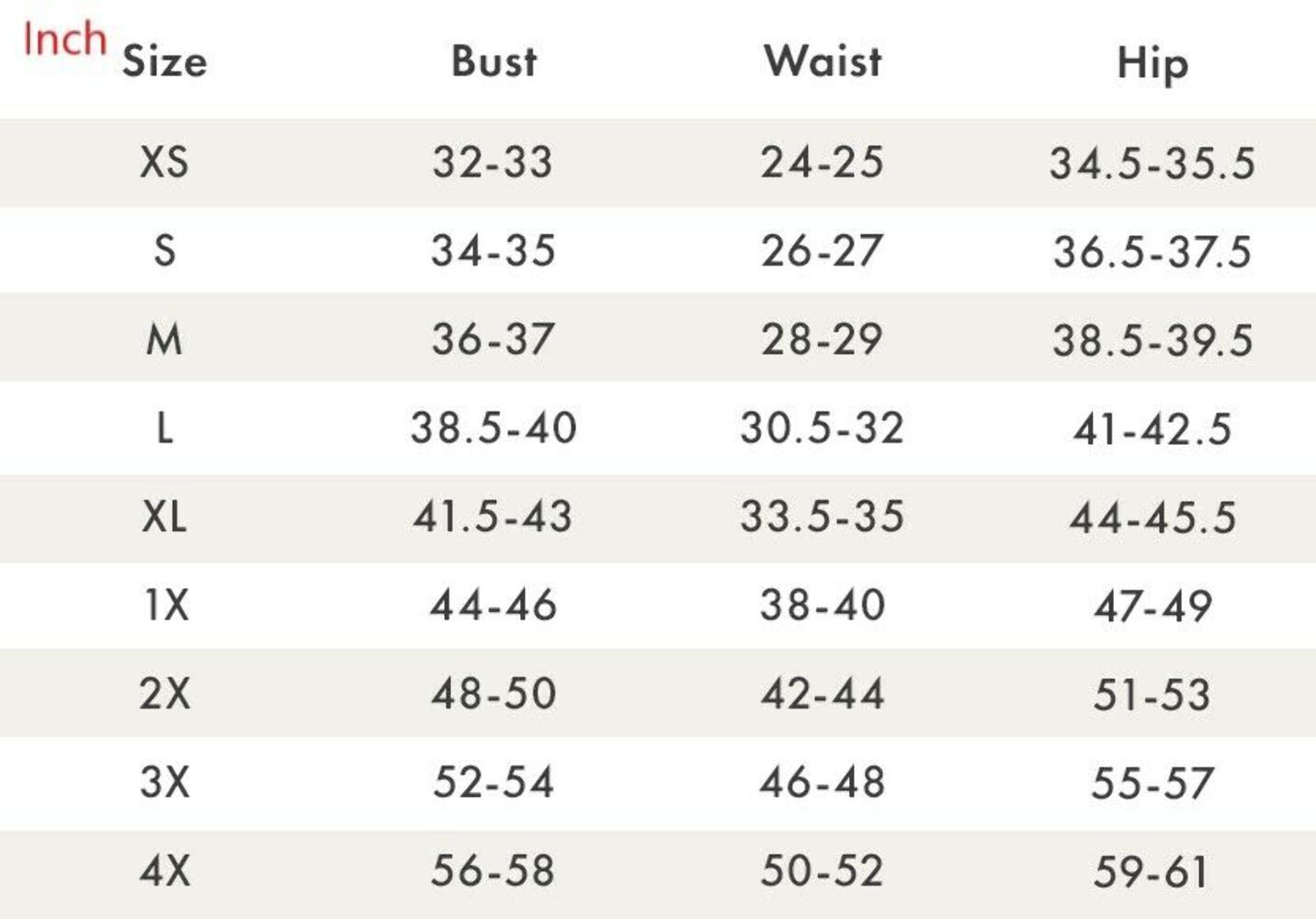Screen dimensions: 1316x919
Task: Click the red Inch unit label
Action: [64, 39]
